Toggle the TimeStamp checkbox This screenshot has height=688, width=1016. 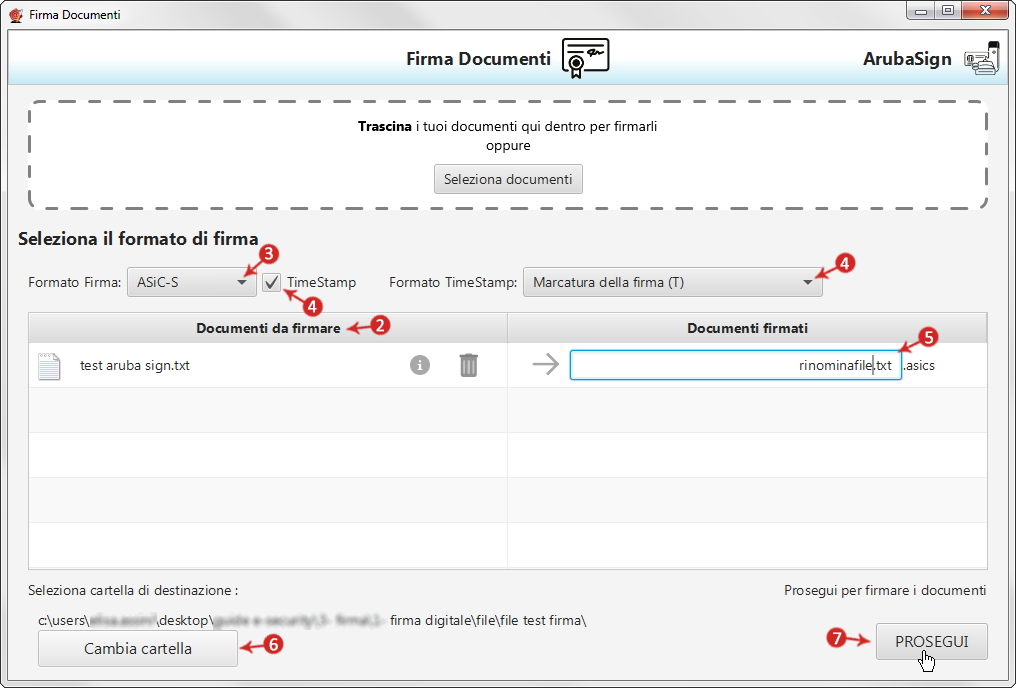[271, 282]
